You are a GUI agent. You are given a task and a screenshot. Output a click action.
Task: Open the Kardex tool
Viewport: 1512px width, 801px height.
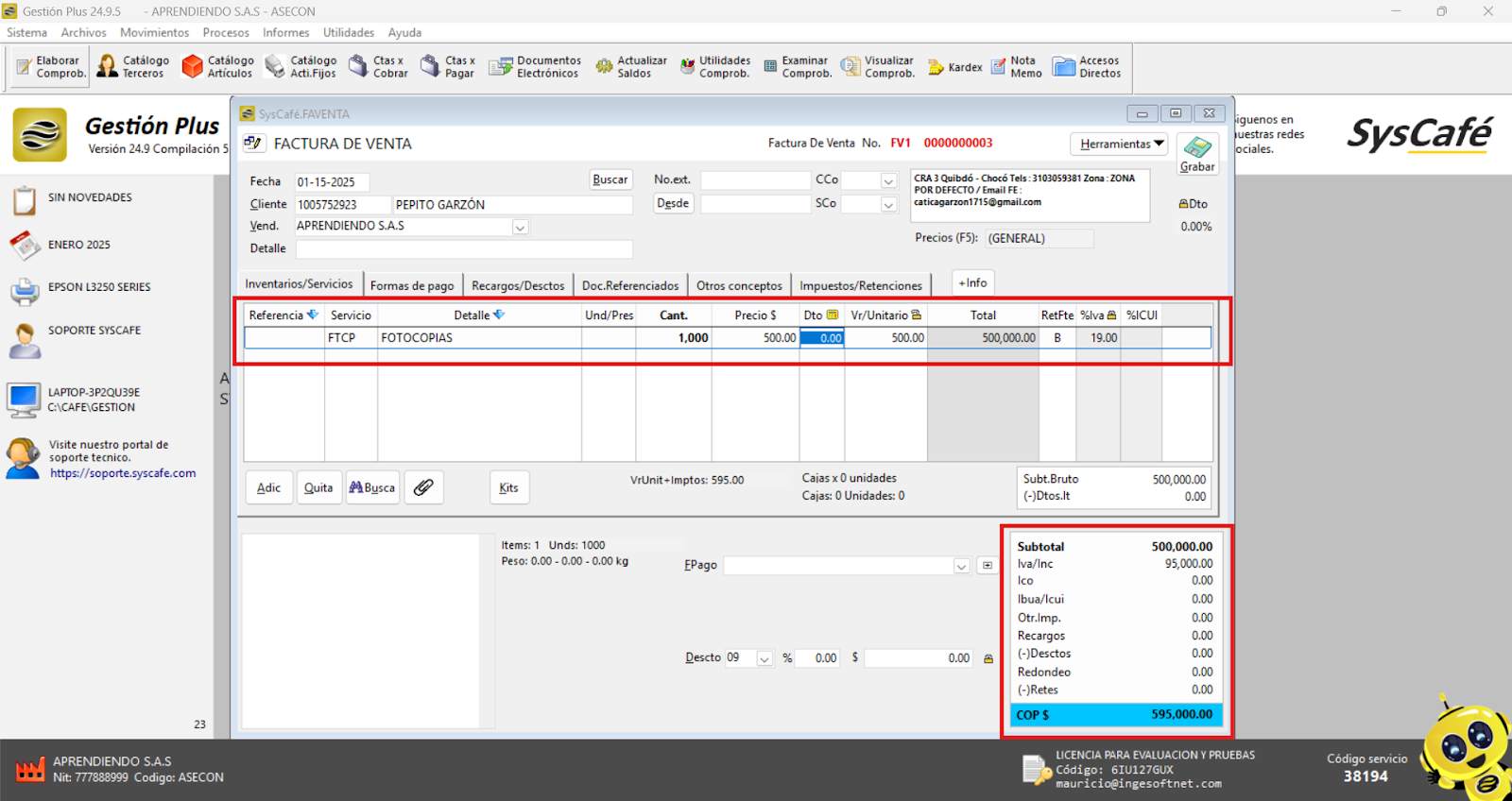point(954,67)
